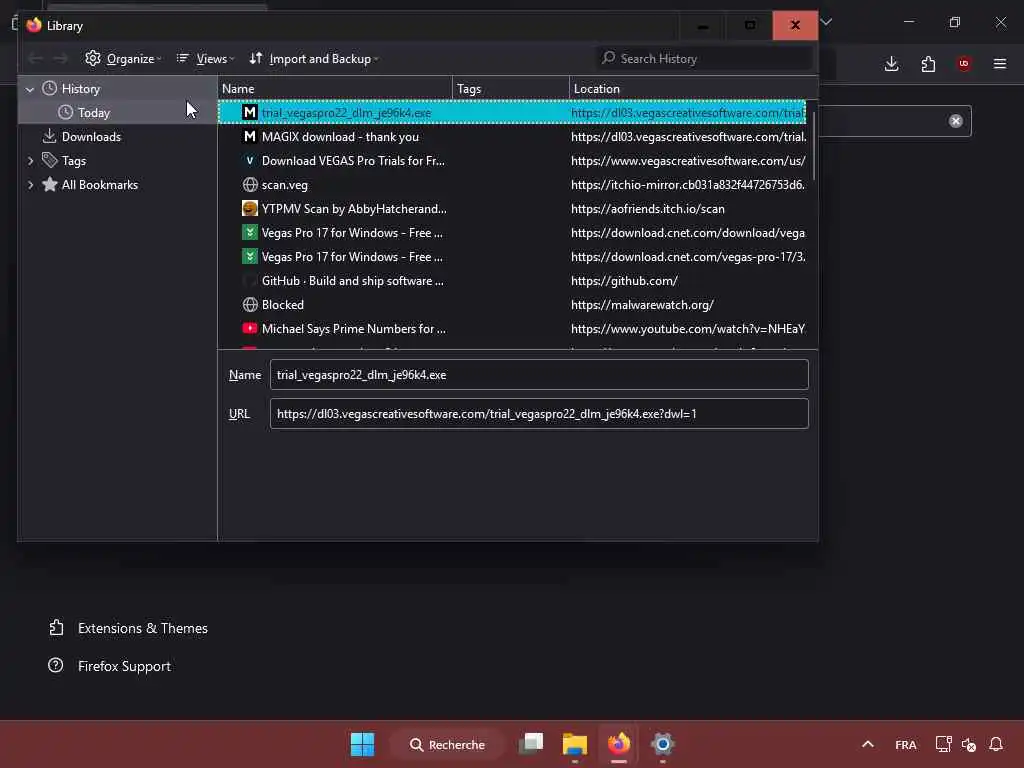Click the Organize gear icon
This screenshot has width=1024, height=768.
(93, 58)
